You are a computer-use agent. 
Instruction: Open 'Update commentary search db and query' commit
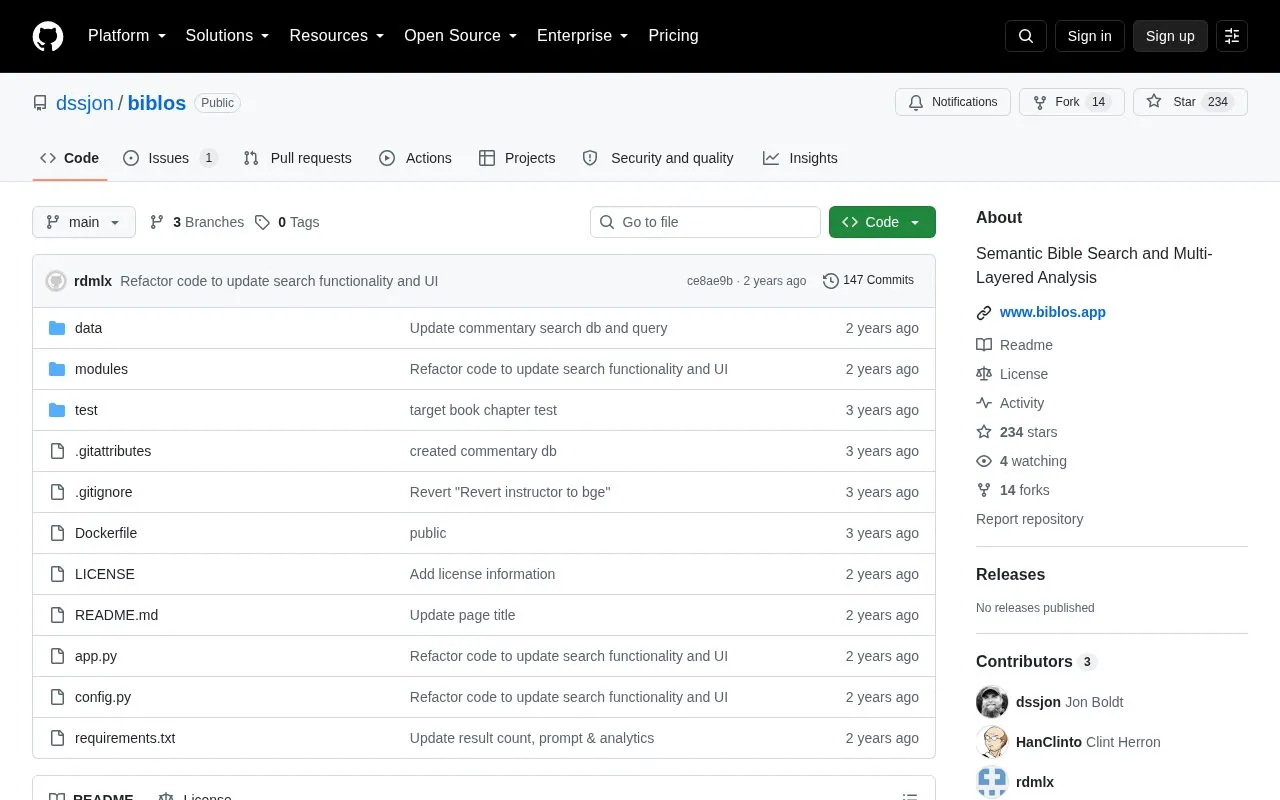tap(538, 328)
